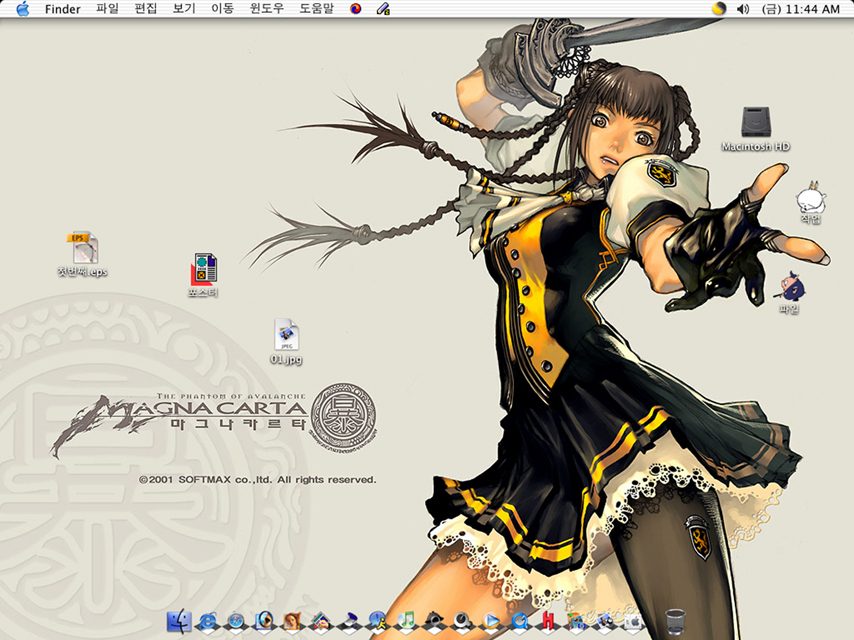Open the 파일 menu
Viewport: 854px width, 640px height.
pos(107,9)
